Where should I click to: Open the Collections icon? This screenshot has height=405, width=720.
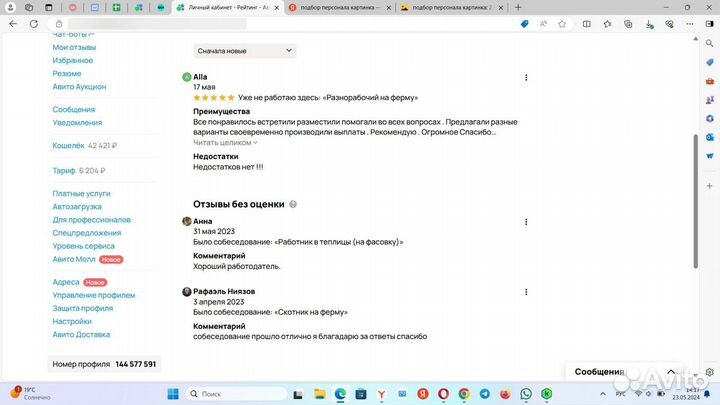point(628,24)
